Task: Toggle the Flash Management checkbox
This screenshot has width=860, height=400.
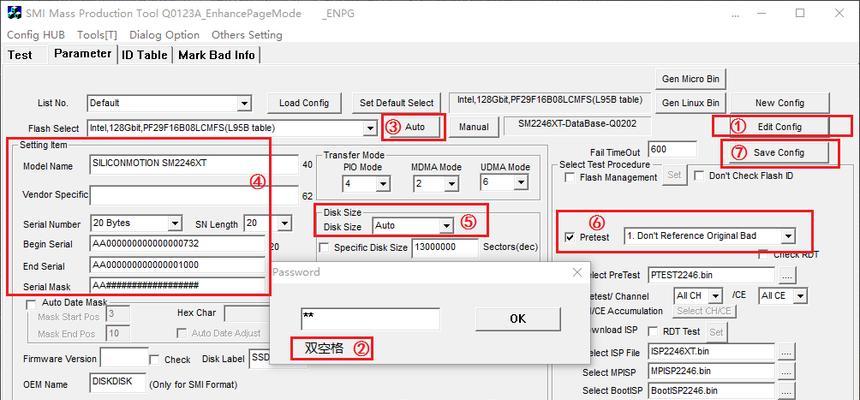Action: pos(570,178)
